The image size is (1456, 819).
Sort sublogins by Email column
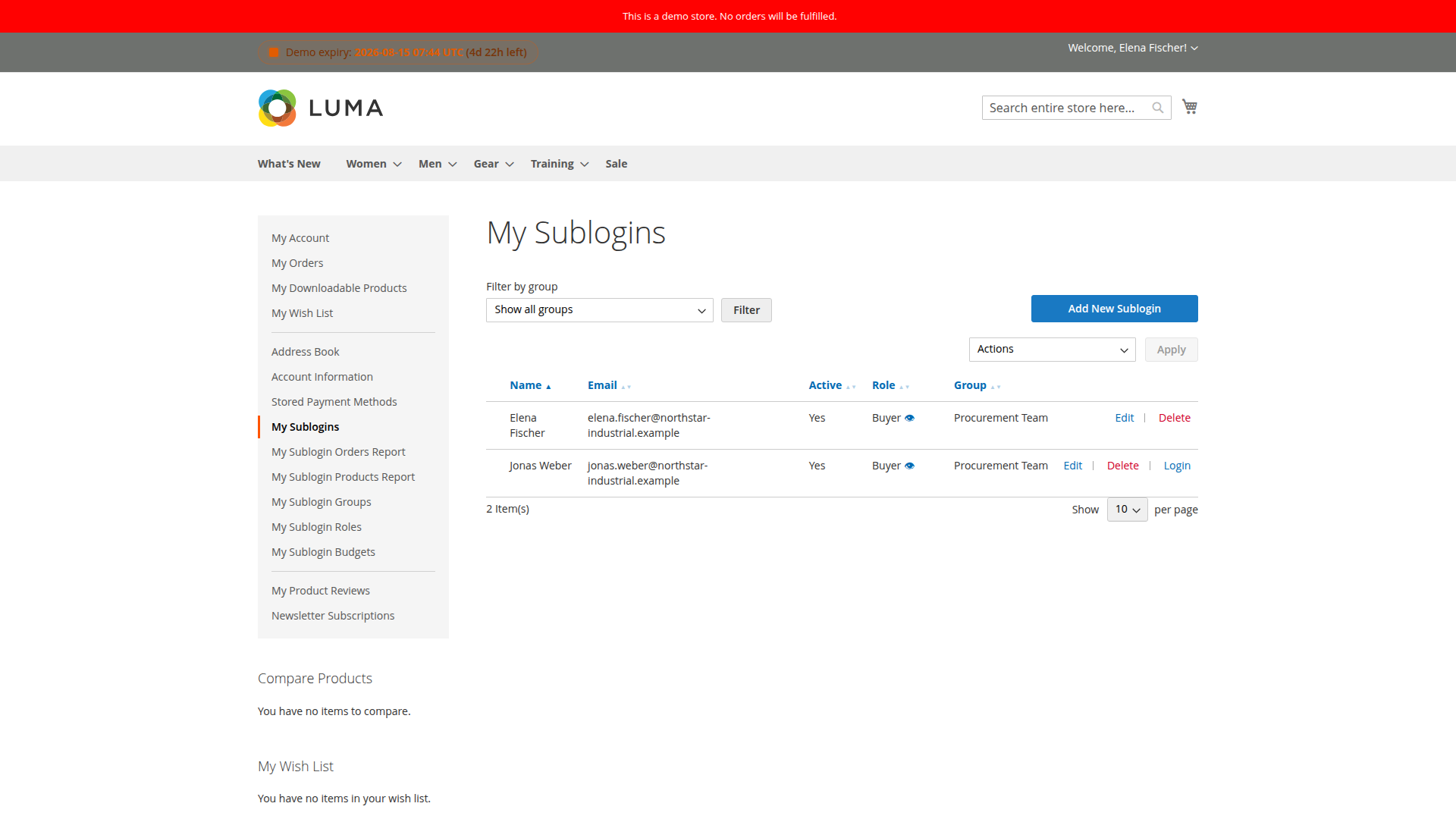(x=609, y=385)
